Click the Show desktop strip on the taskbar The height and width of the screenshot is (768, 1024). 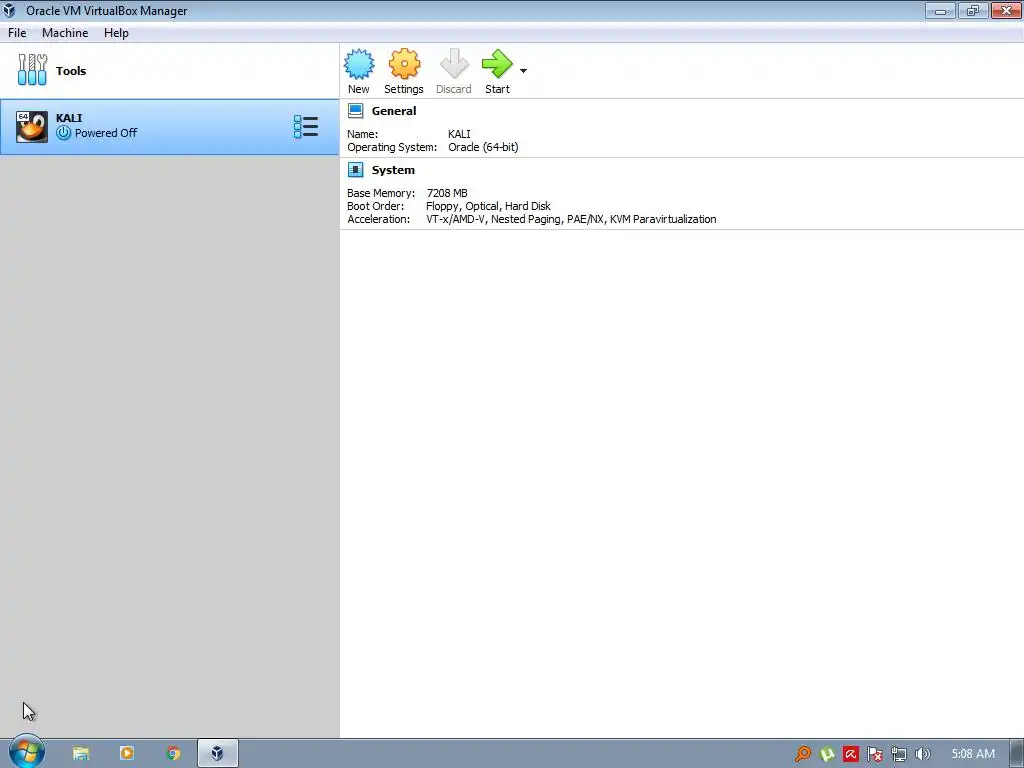[1017, 754]
